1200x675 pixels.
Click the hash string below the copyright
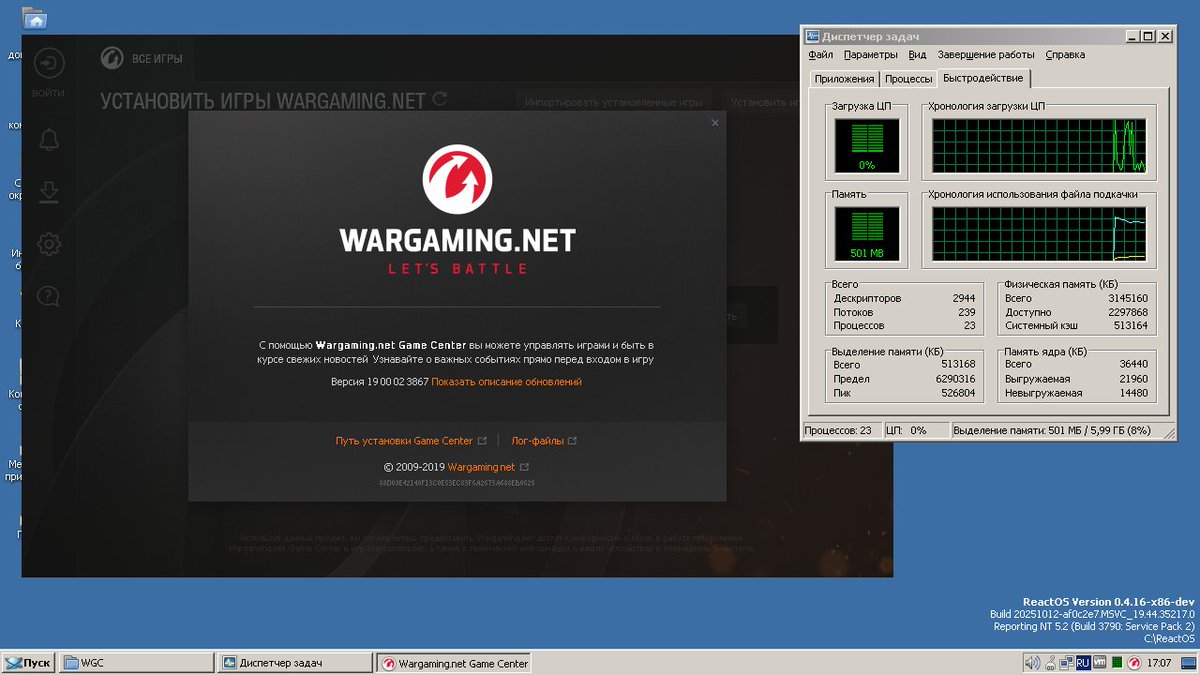(x=457, y=483)
